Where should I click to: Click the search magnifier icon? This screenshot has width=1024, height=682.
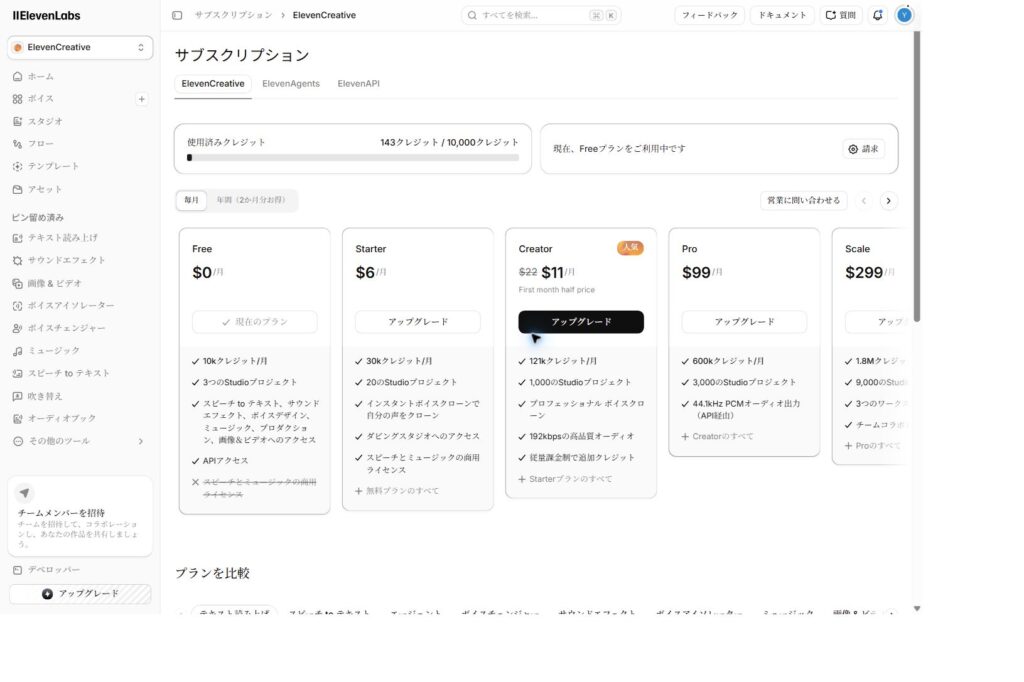(472, 15)
